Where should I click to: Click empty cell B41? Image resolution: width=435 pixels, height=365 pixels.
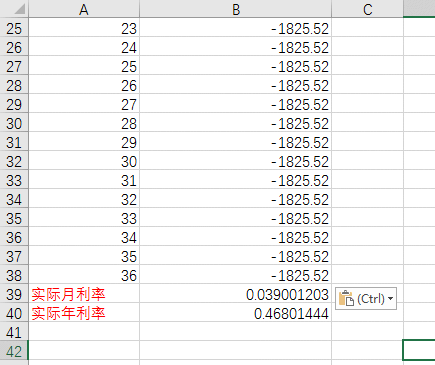coord(236,332)
